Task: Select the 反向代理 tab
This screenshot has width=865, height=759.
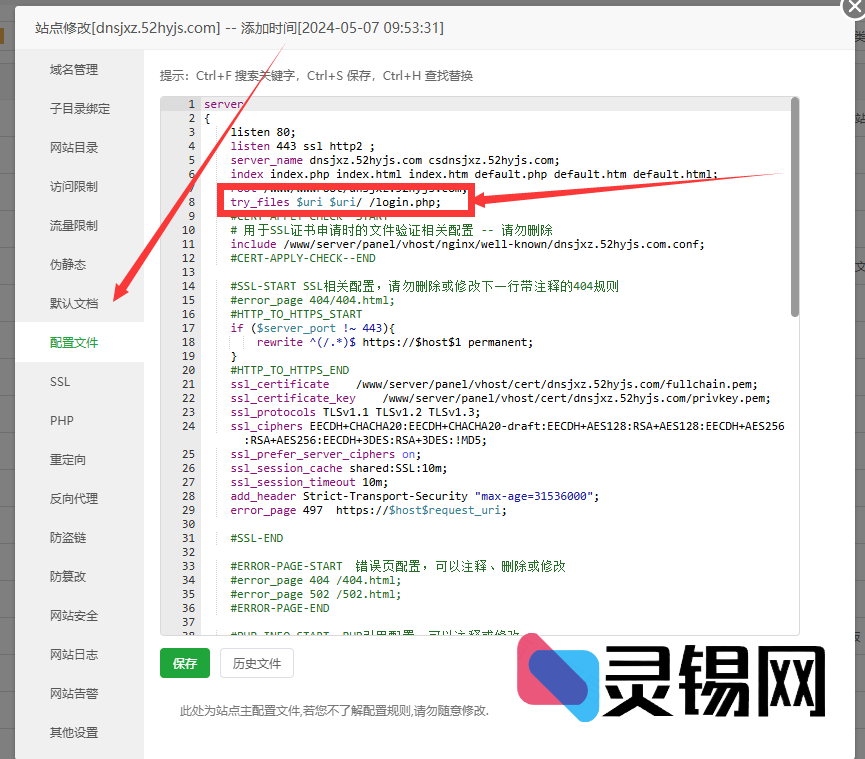Action: [x=74, y=499]
